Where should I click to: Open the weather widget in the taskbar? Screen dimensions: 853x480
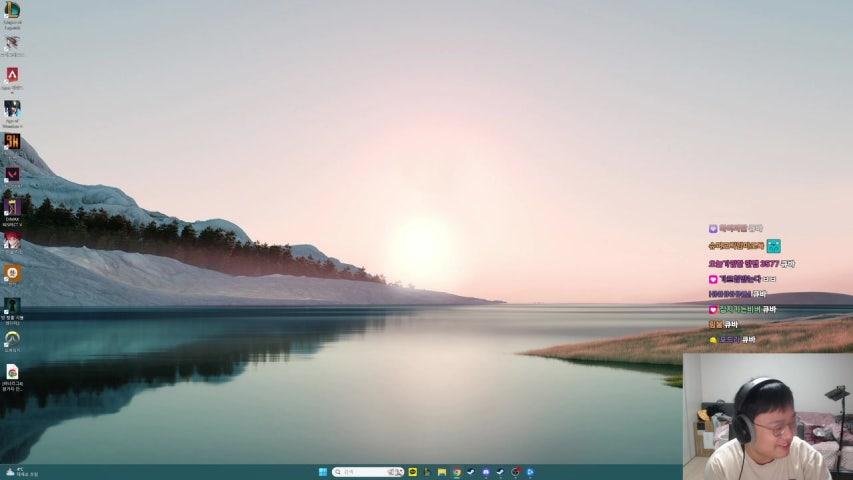pyautogui.click(x=22, y=472)
